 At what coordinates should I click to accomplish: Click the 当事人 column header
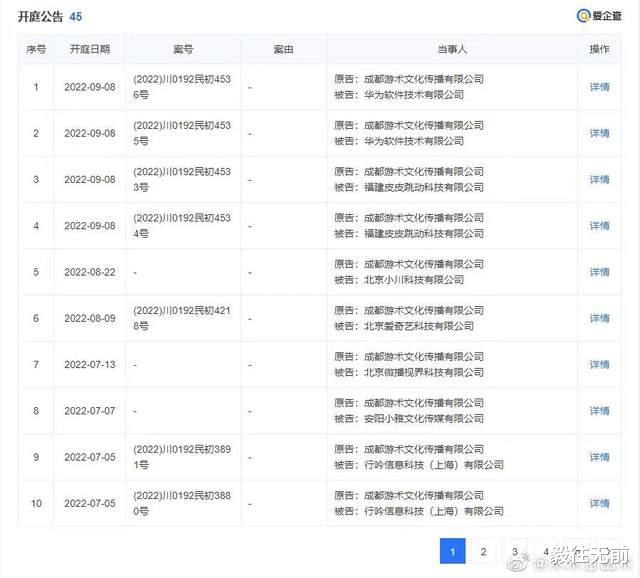pyautogui.click(x=452, y=49)
